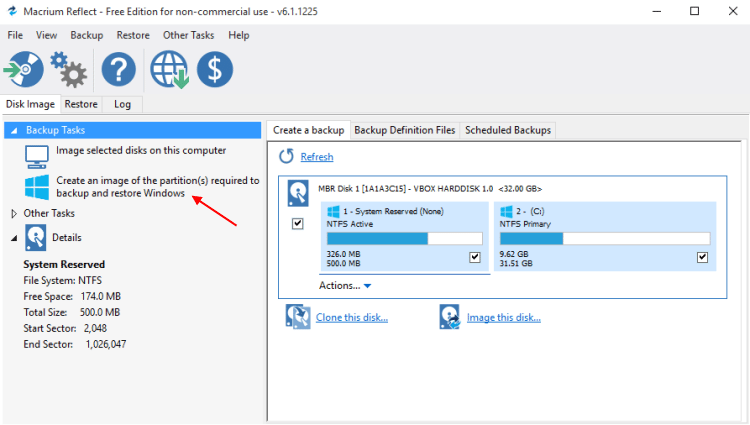Click the globe download updates icon
The width and height of the screenshot is (750, 425).
[x=169, y=70]
